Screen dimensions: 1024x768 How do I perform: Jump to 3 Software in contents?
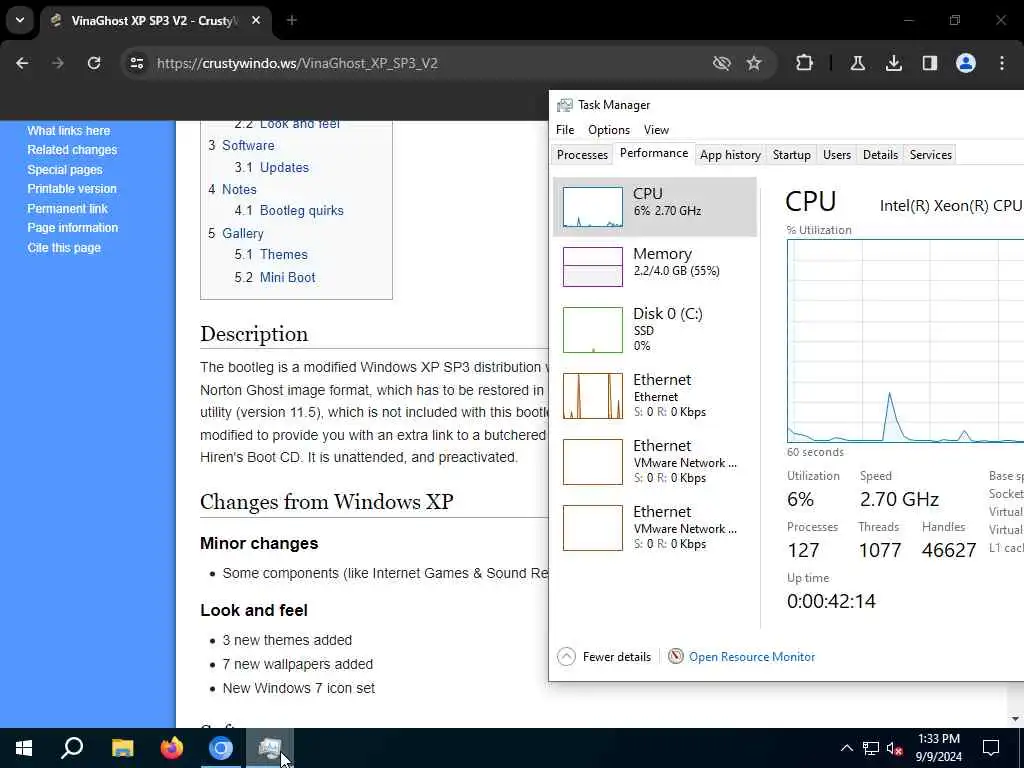[241, 145]
